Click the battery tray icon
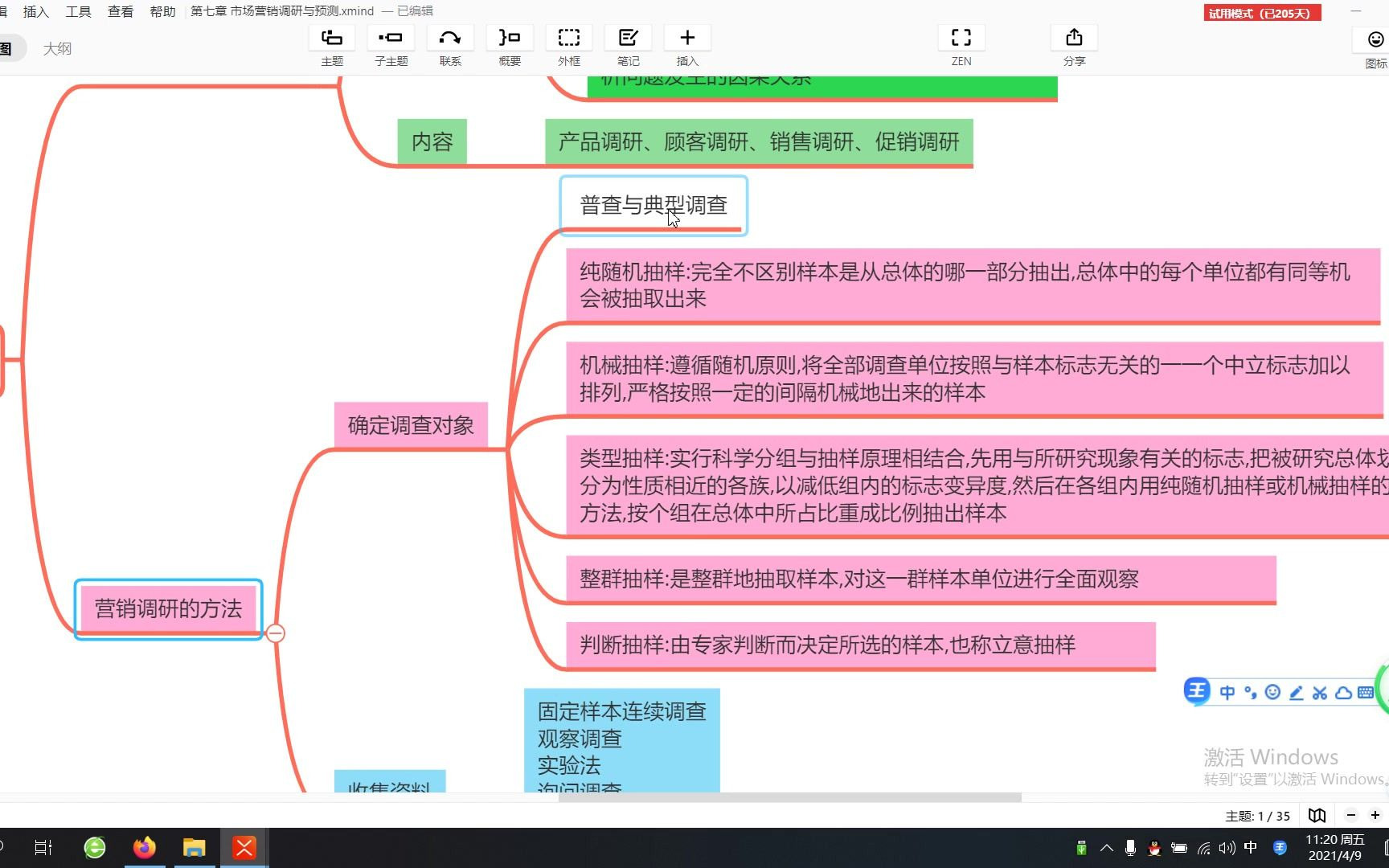This screenshot has width=1389, height=868. click(1179, 848)
